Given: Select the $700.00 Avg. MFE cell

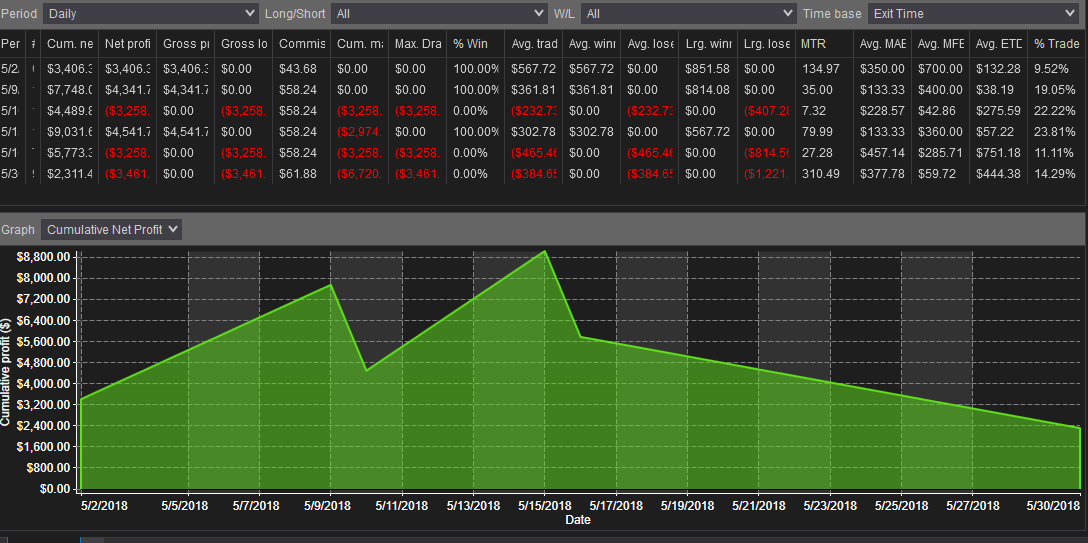Looking at the screenshot, I should tap(940, 69).
